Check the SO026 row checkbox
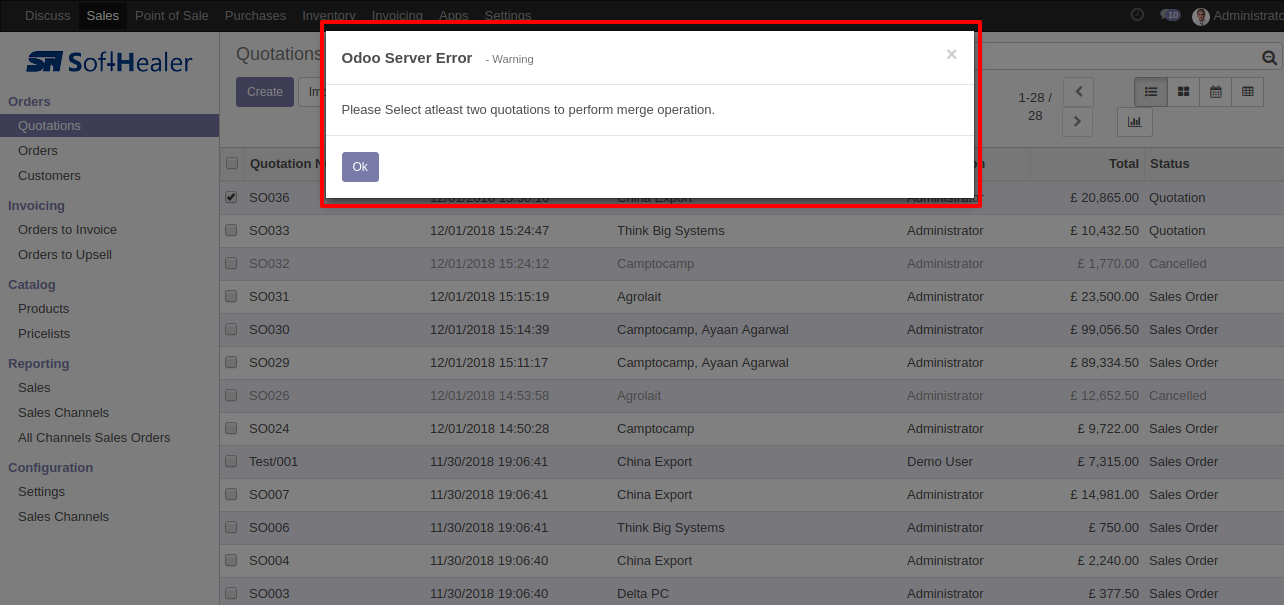This screenshot has height=605, width=1284. click(x=231, y=395)
